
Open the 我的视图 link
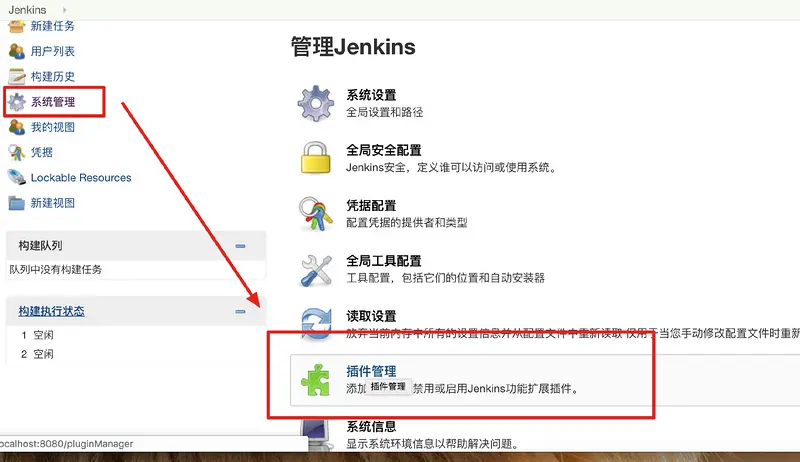(53, 127)
